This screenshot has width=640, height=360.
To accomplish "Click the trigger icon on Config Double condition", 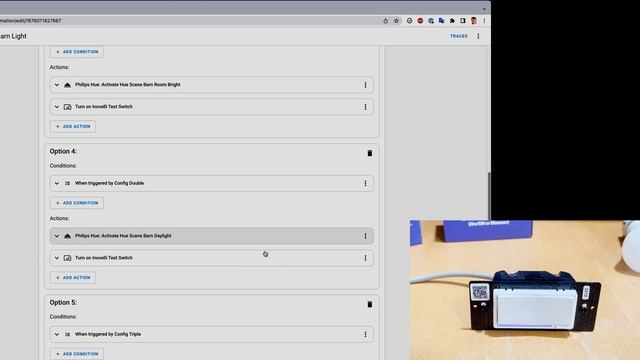I will point(67,184).
